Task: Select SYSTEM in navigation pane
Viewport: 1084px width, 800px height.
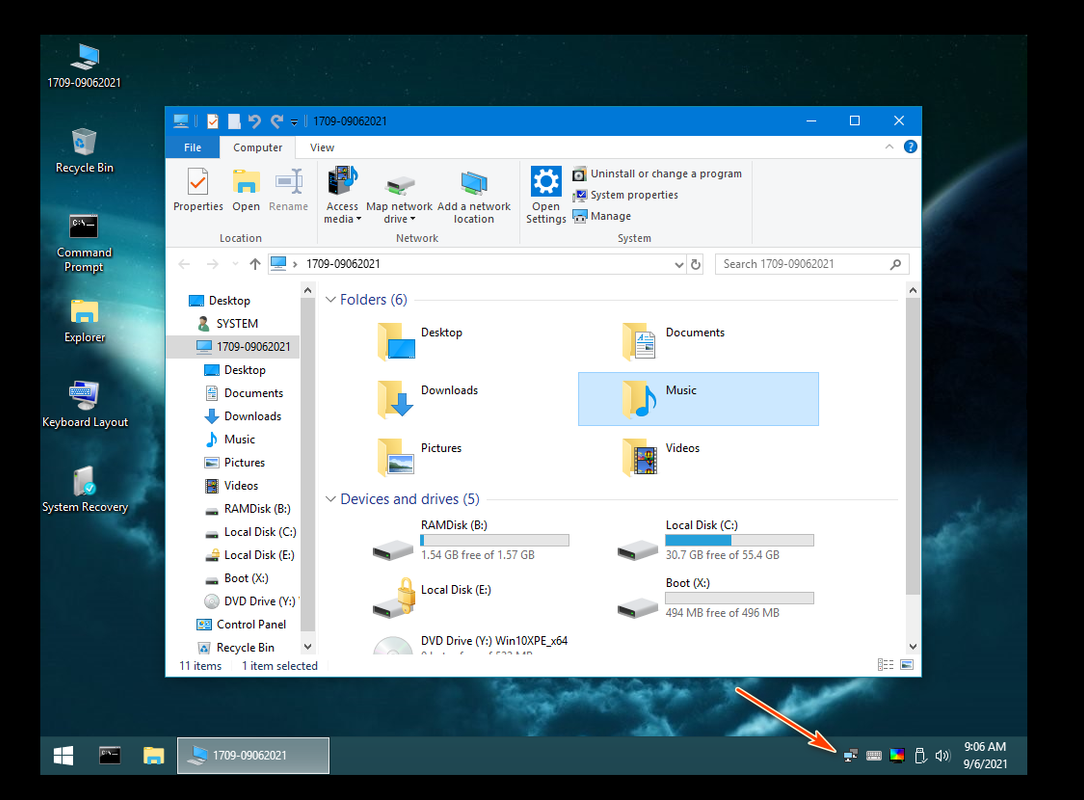Action: tap(228, 324)
